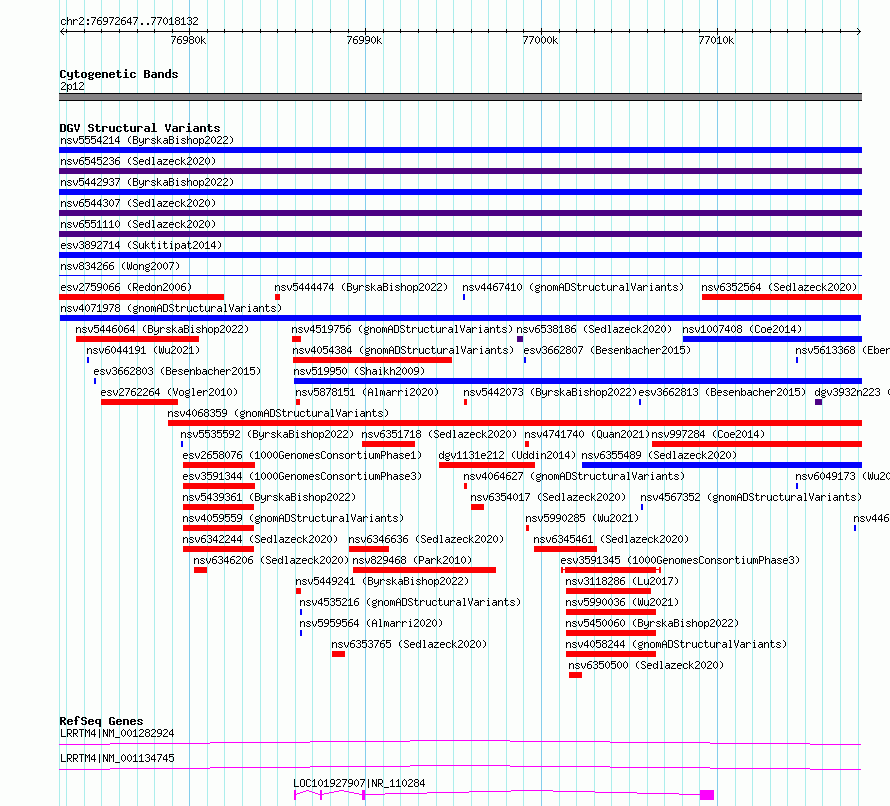
Task: Open nsv5442073 (ByrskaBishop2022) variant
Action: point(550,392)
